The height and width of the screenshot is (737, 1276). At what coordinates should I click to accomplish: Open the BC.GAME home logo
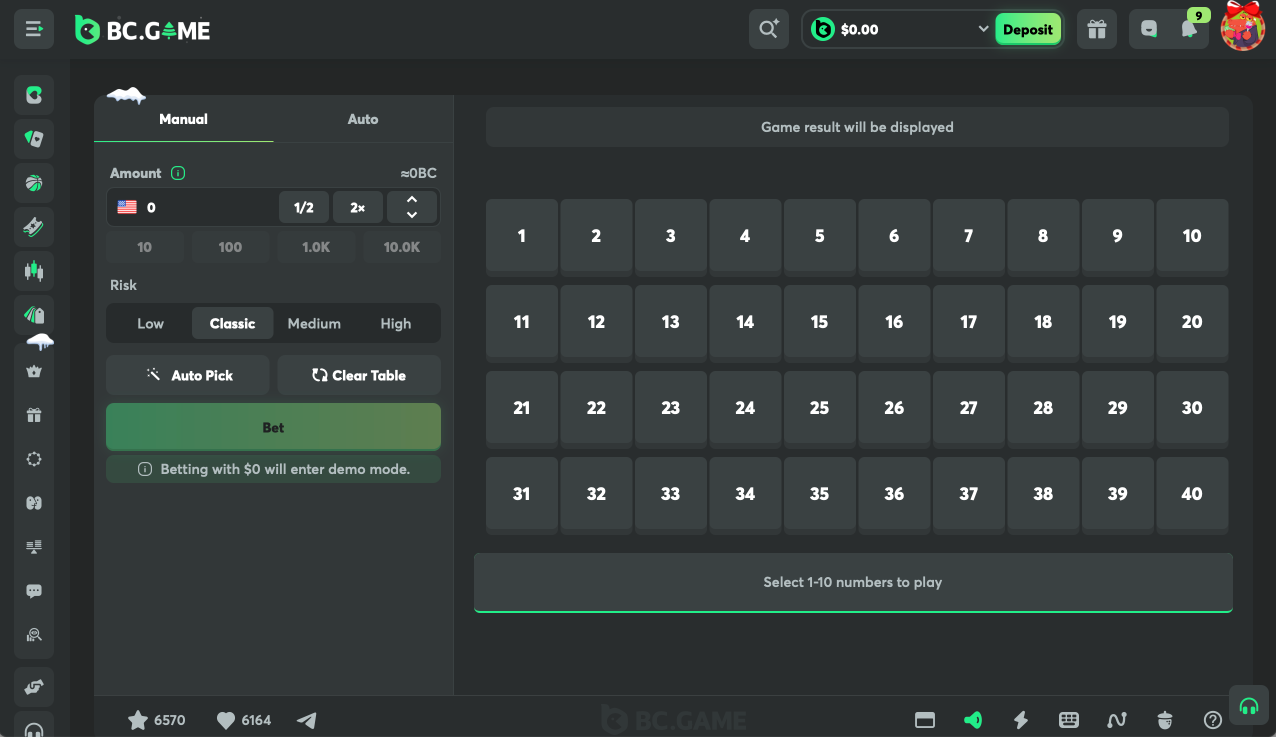143,30
